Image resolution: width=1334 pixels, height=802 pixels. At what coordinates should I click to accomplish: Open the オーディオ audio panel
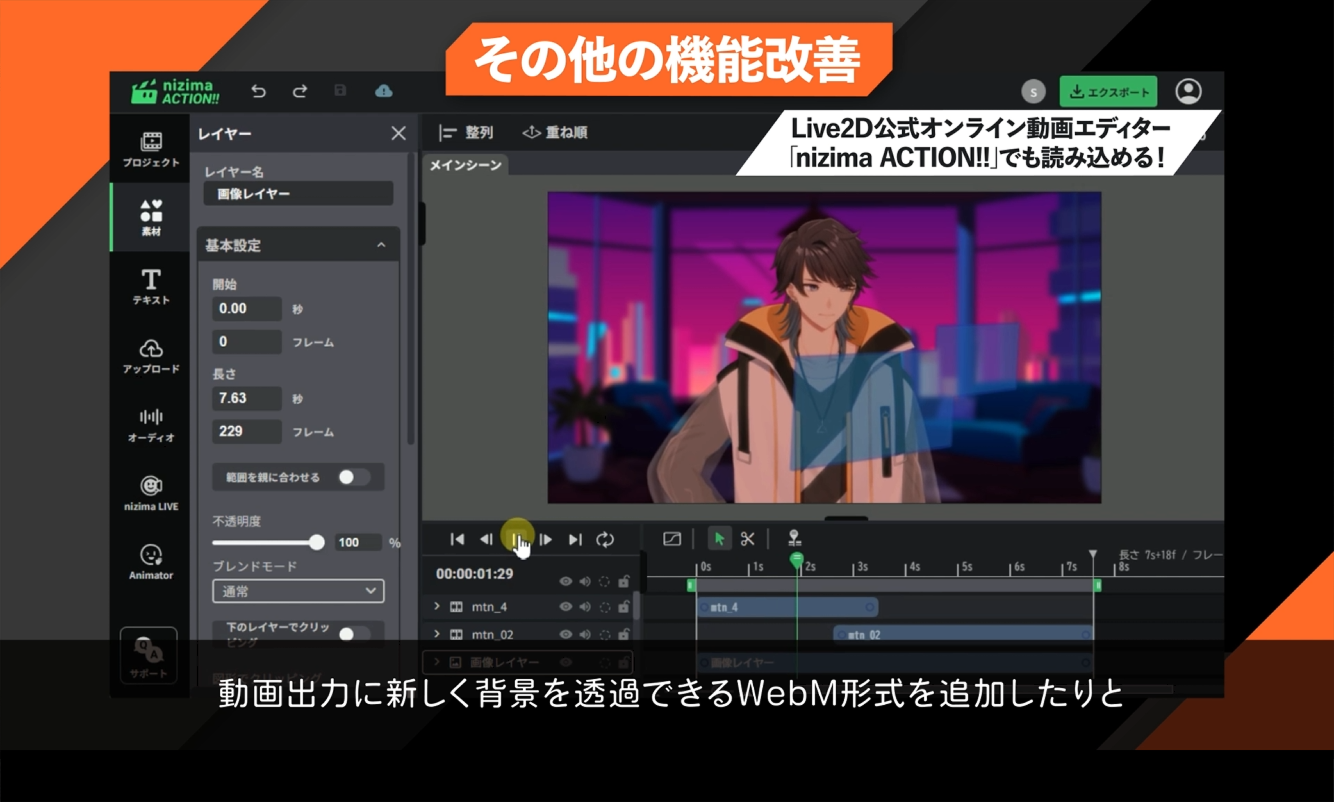tap(151, 425)
